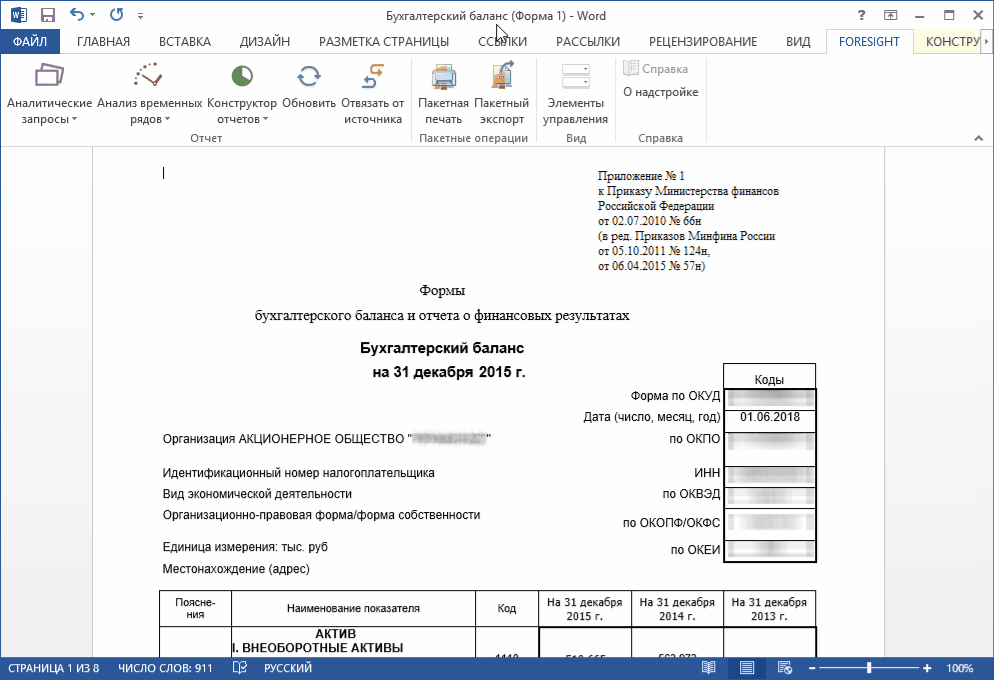This screenshot has width=994, height=680.
Task: Open Аналитические запросы dropdown
Action: point(49,94)
